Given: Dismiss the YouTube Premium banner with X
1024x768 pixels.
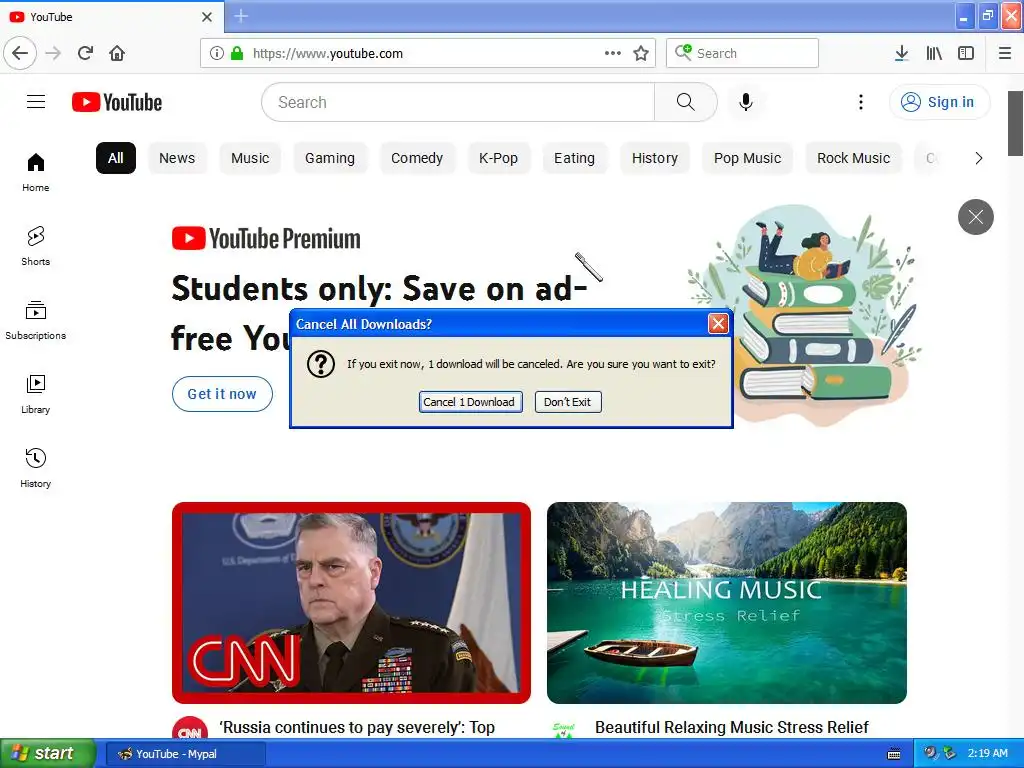Looking at the screenshot, I should click(x=976, y=217).
